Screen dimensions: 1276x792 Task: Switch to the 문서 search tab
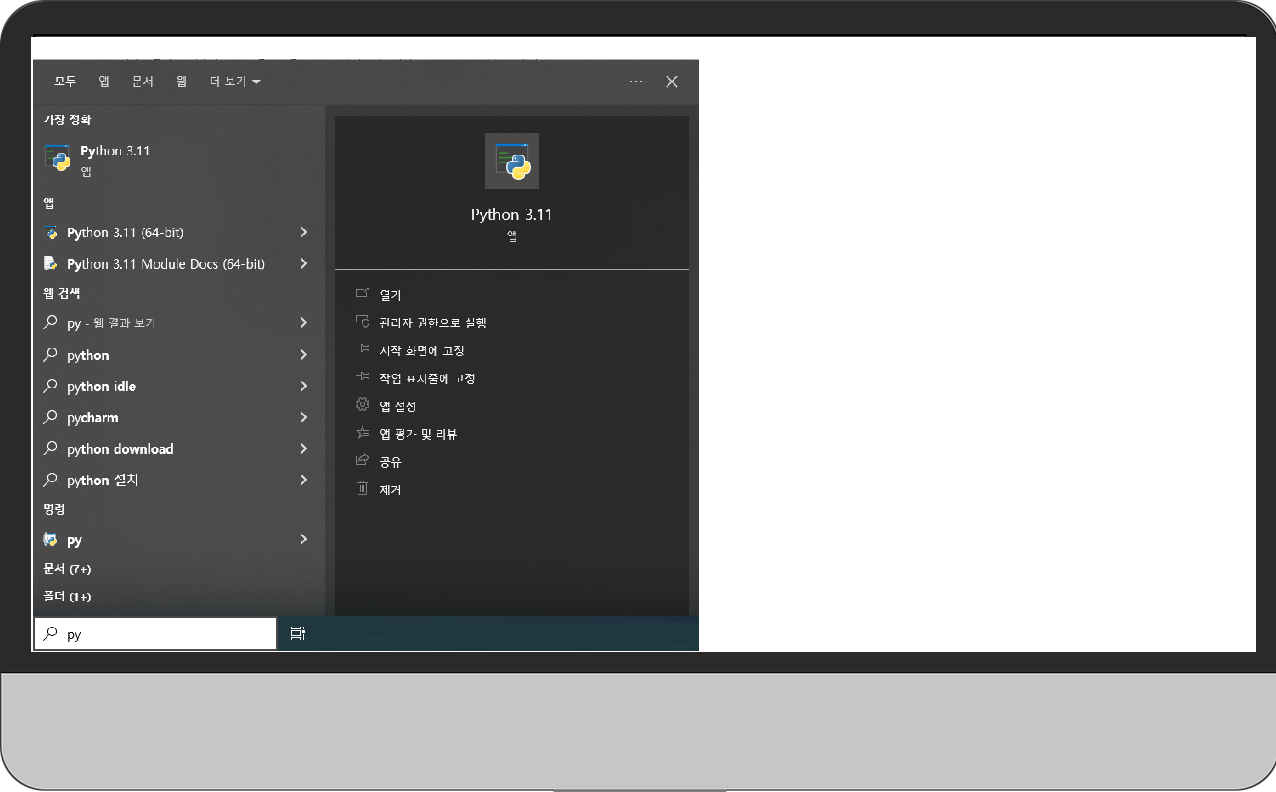pos(141,81)
